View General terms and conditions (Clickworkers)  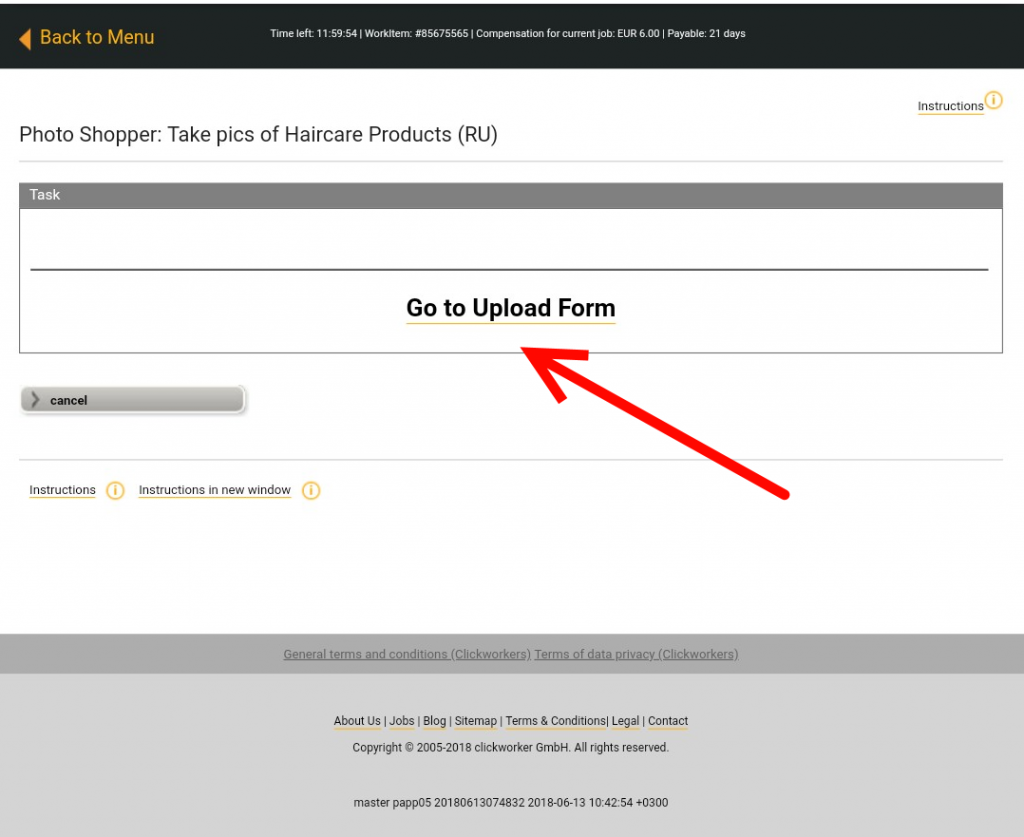point(406,654)
